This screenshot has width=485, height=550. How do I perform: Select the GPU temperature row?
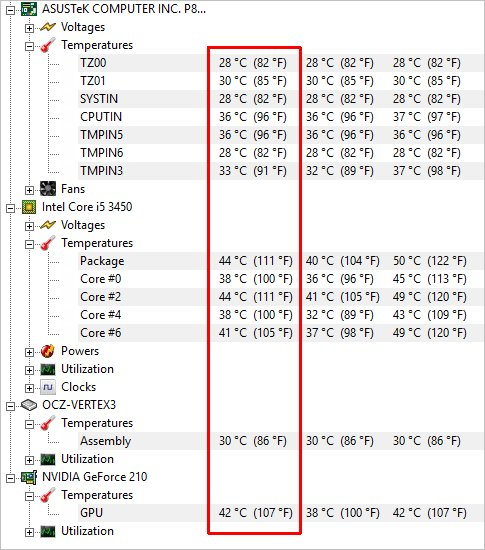[281, 513]
